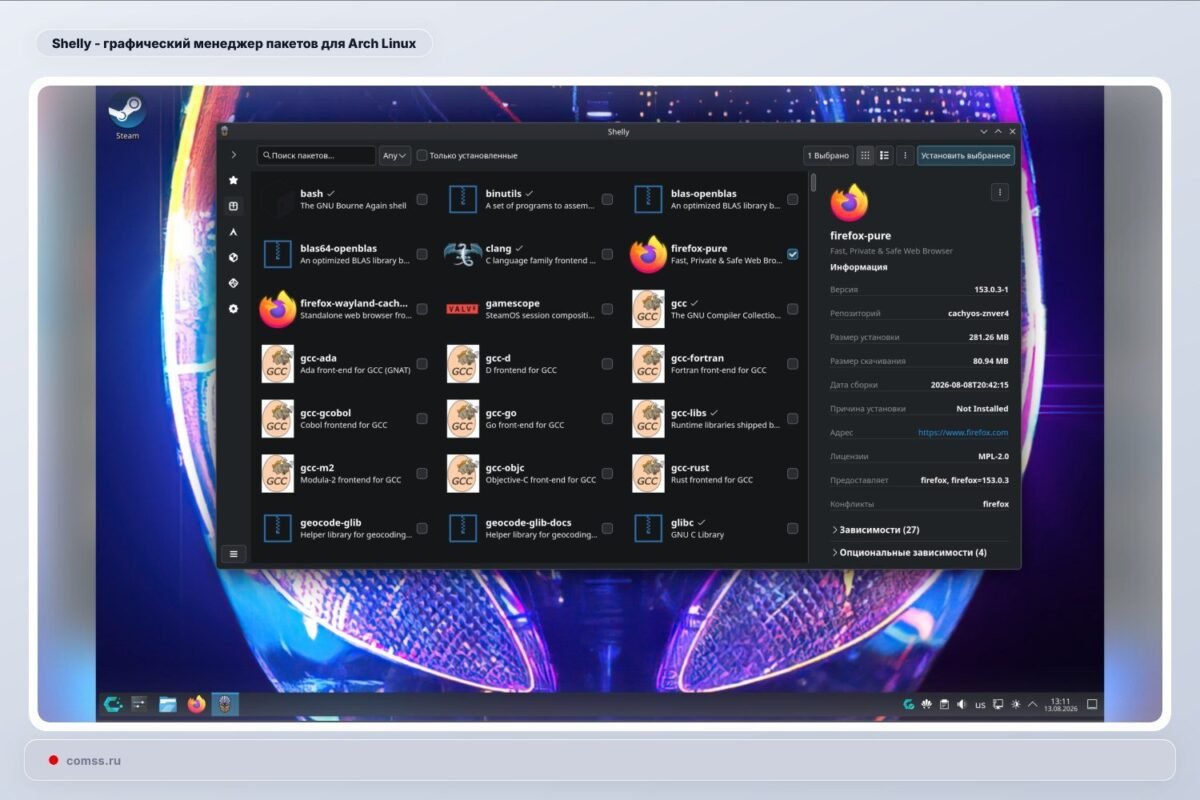Tick the binutils package checkbox
This screenshot has width=1200, height=800.
pos(607,199)
